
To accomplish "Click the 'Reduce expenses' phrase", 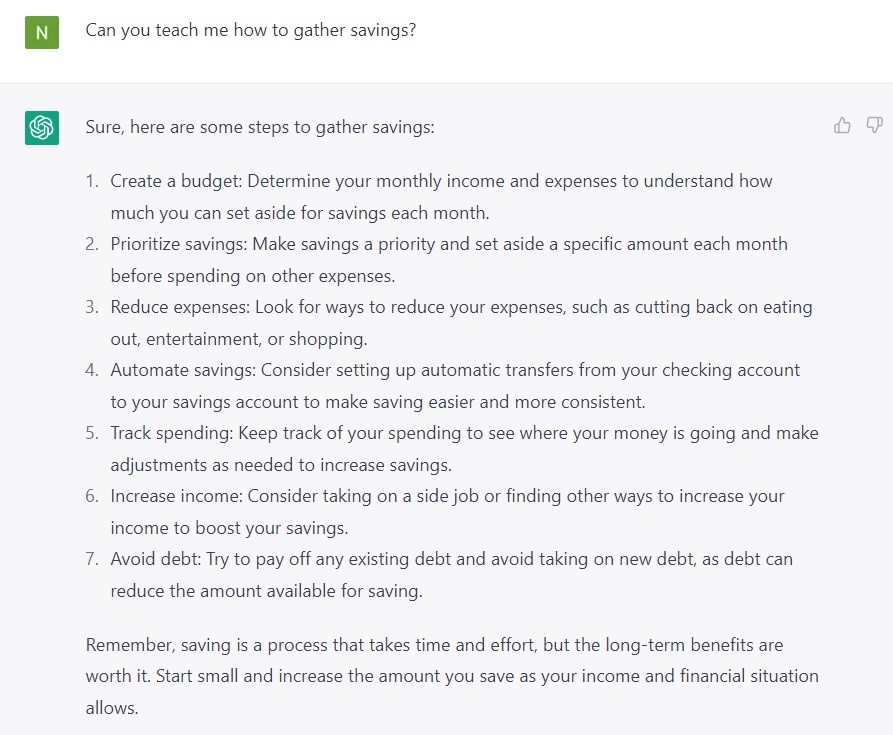I will pos(180,307).
